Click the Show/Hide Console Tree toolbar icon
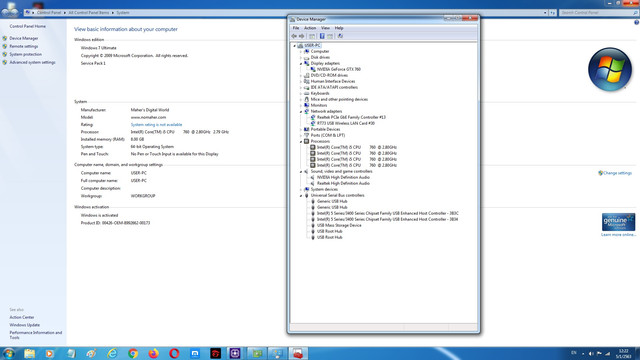This screenshot has width=640, height=360. coord(312,36)
